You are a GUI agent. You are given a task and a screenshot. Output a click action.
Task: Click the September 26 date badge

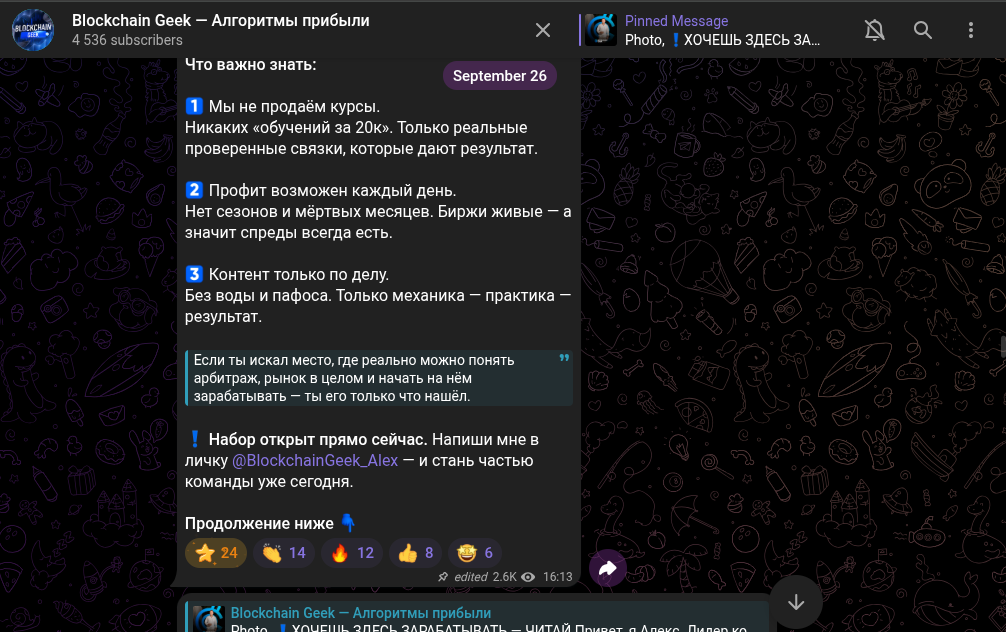pos(500,76)
